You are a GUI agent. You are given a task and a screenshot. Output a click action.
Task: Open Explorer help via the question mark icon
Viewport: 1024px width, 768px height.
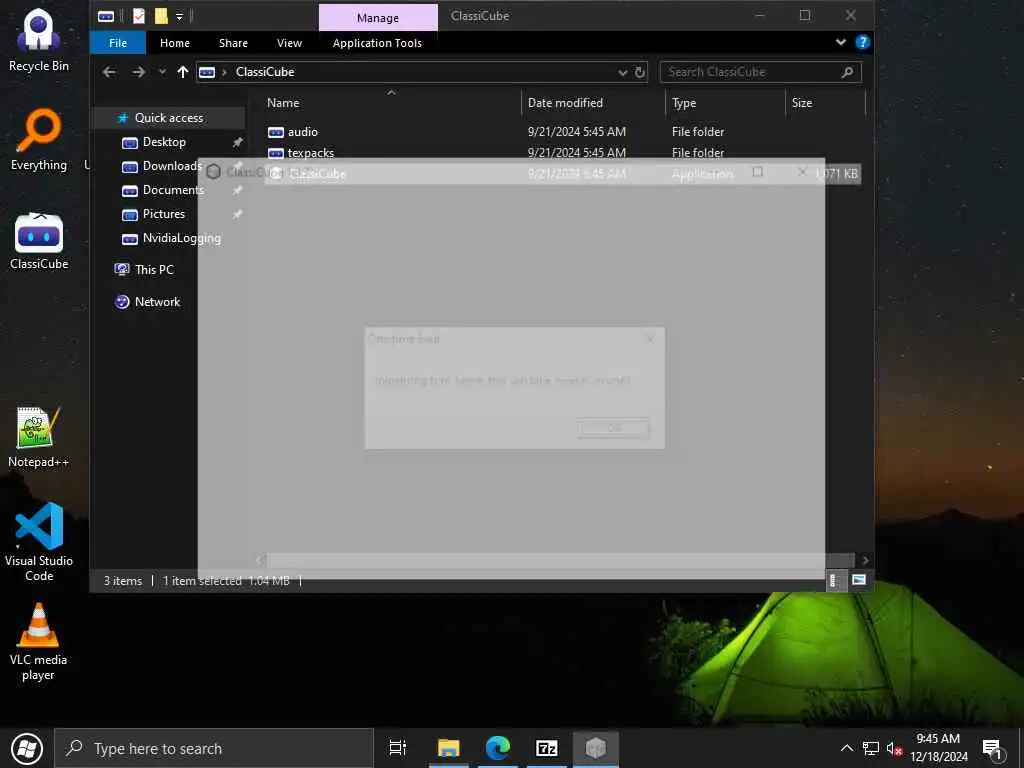[x=862, y=42]
